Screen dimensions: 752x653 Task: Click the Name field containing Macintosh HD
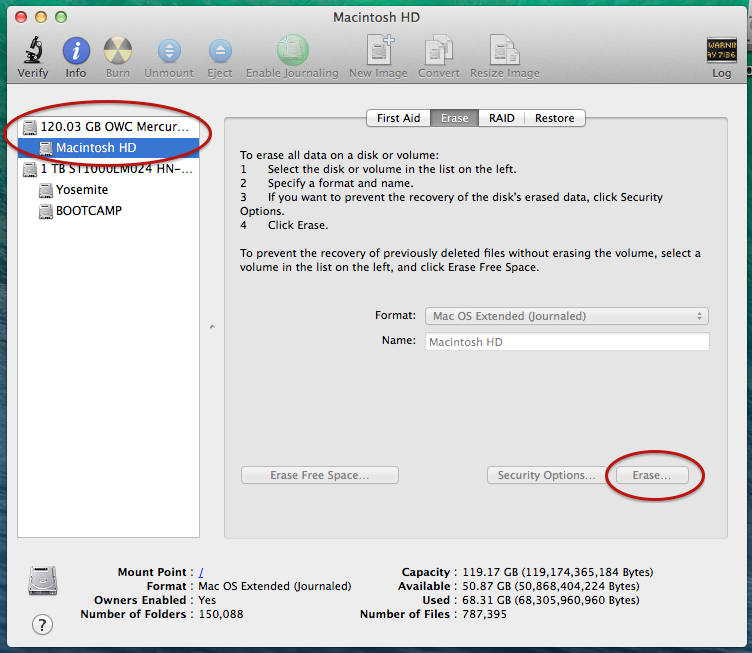(x=567, y=342)
